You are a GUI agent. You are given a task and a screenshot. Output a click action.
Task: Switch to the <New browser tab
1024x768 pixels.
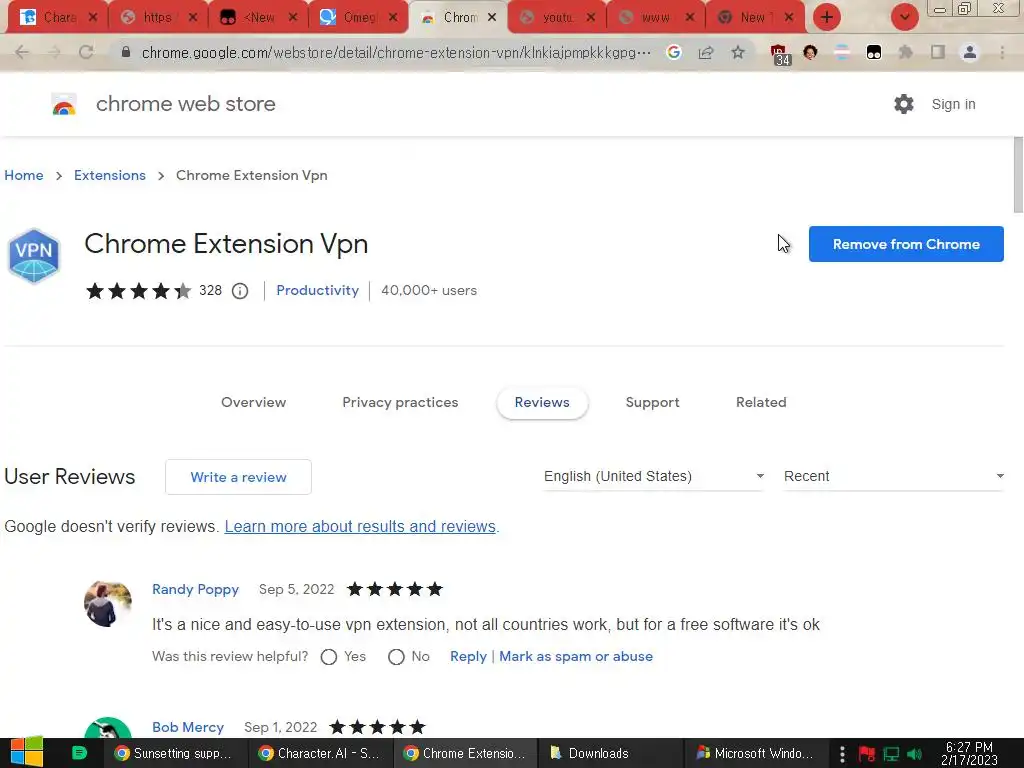click(x=256, y=18)
